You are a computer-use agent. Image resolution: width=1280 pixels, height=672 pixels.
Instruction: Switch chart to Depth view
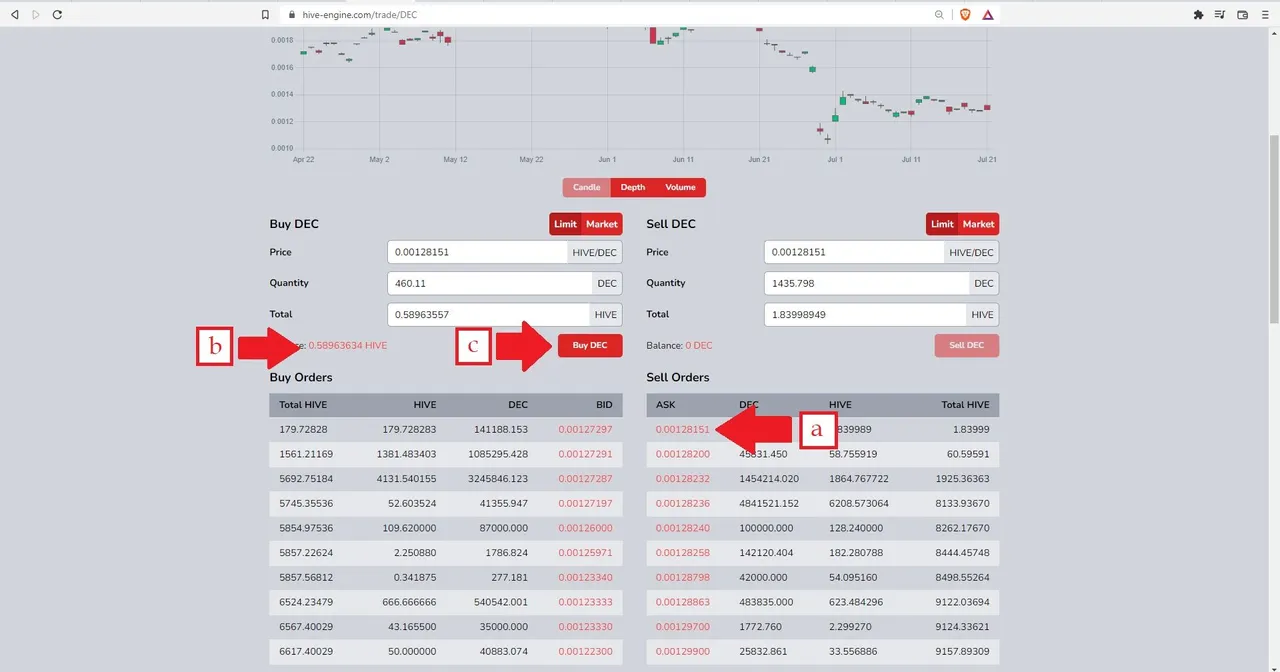tap(632, 187)
